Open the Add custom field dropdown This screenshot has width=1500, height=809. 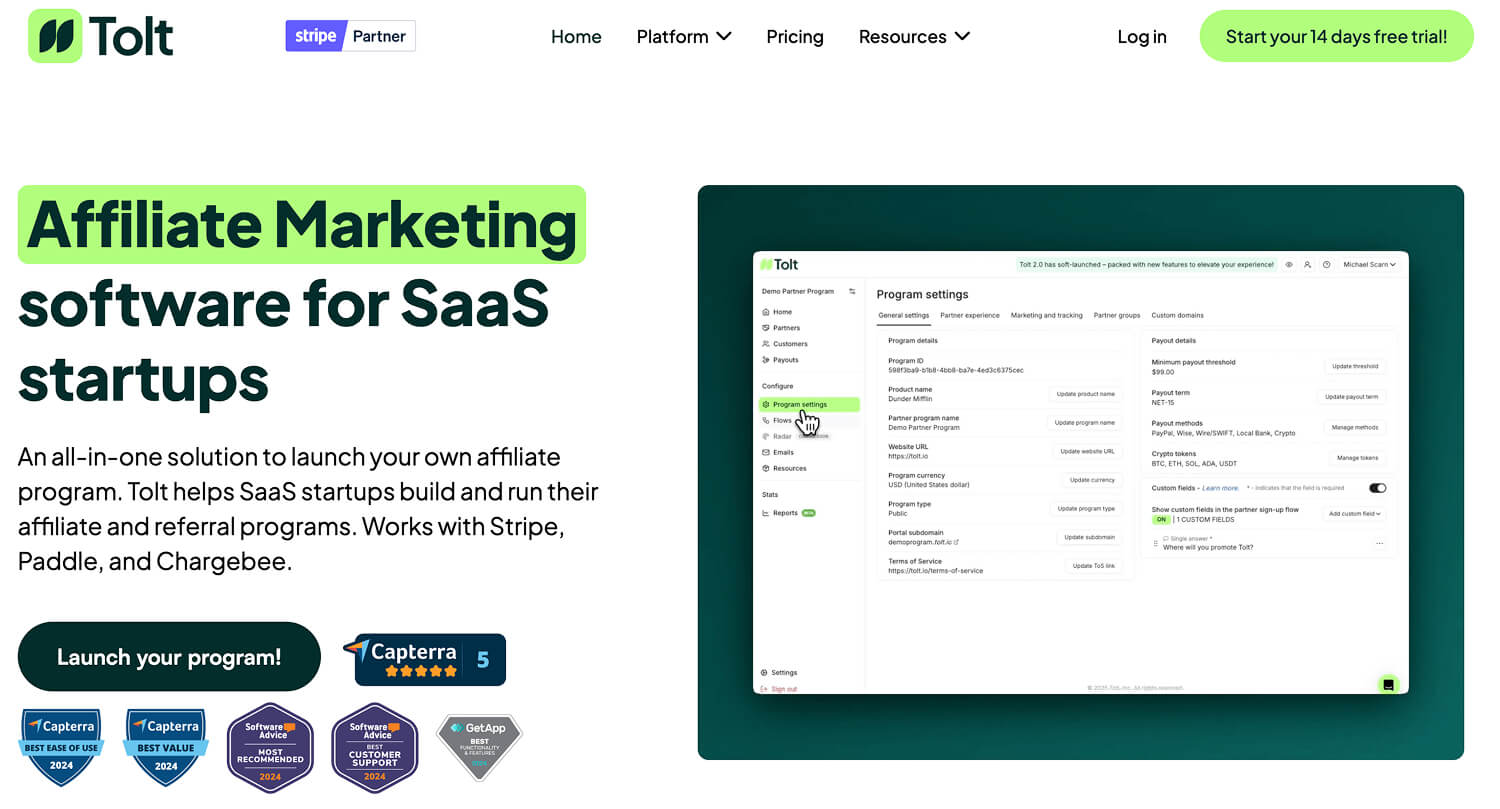point(1354,514)
